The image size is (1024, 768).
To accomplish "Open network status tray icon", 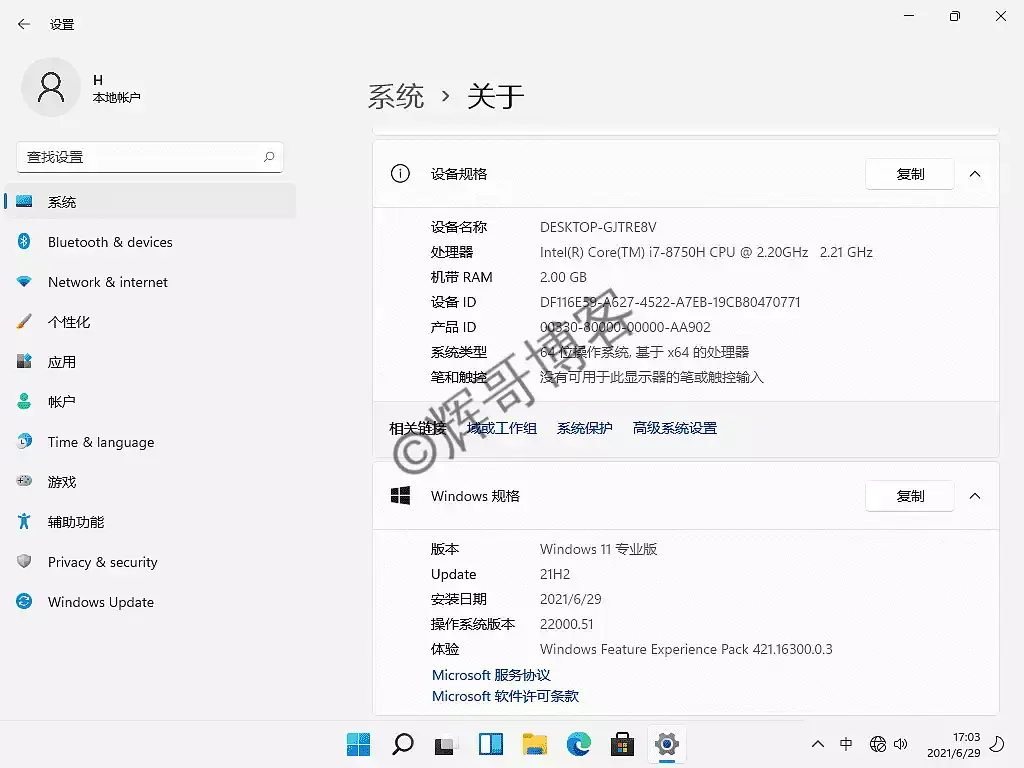I will tap(878, 744).
